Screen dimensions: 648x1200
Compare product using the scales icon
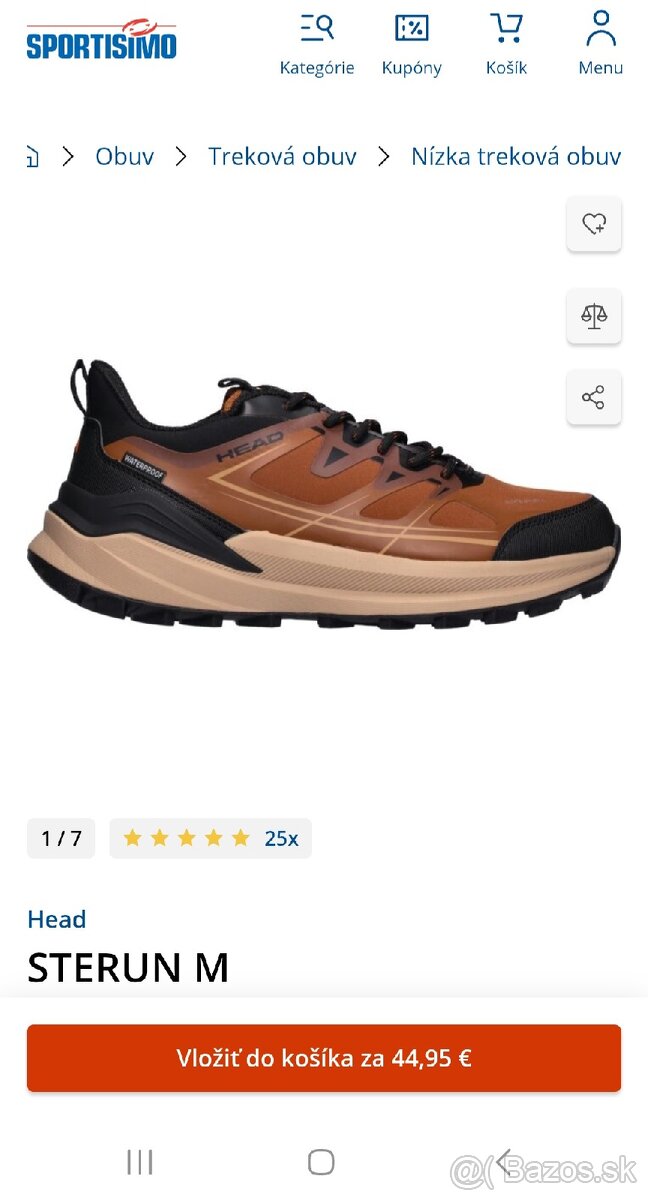(x=594, y=316)
